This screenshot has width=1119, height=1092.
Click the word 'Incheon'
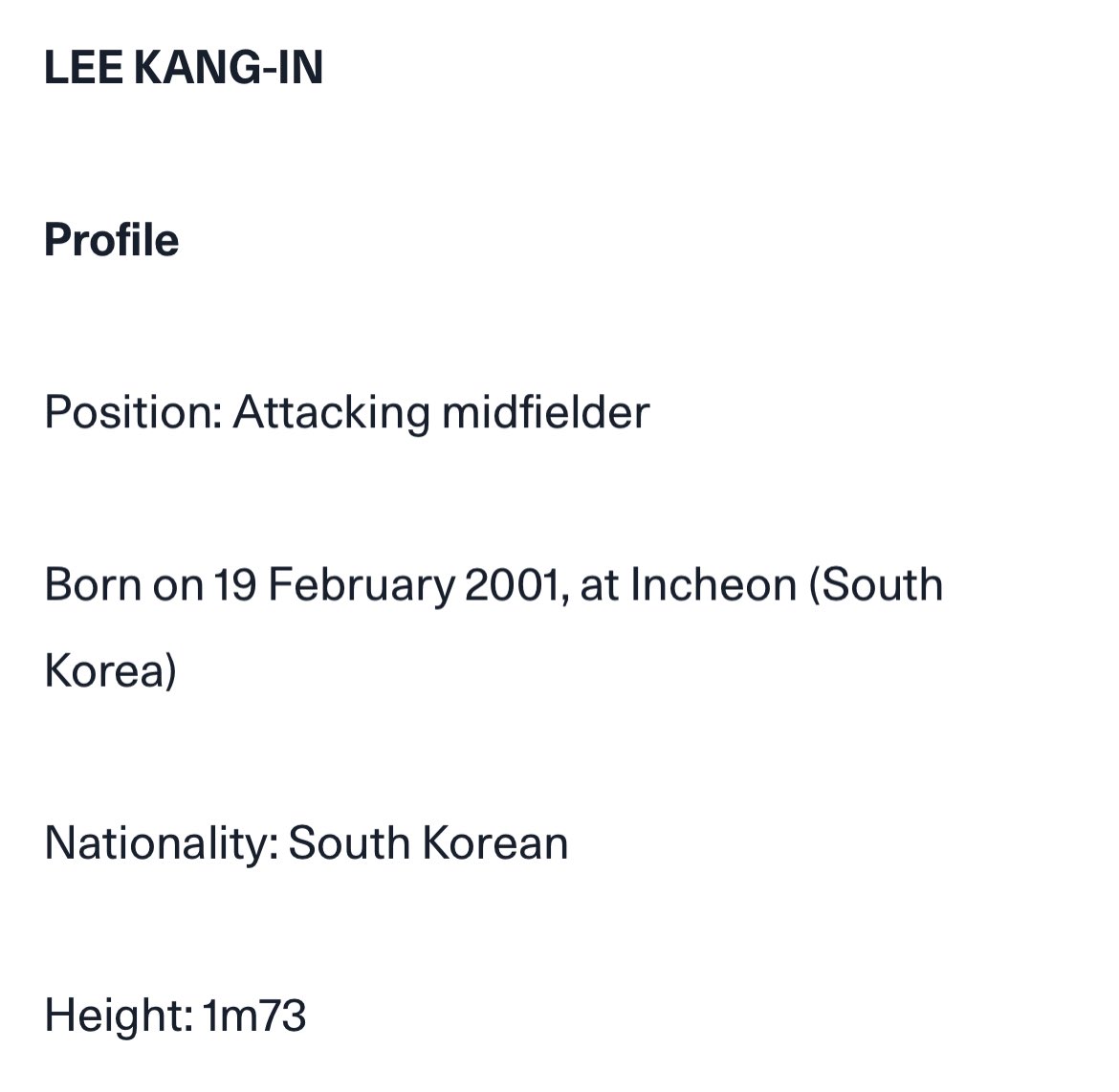tap(713, 584)
